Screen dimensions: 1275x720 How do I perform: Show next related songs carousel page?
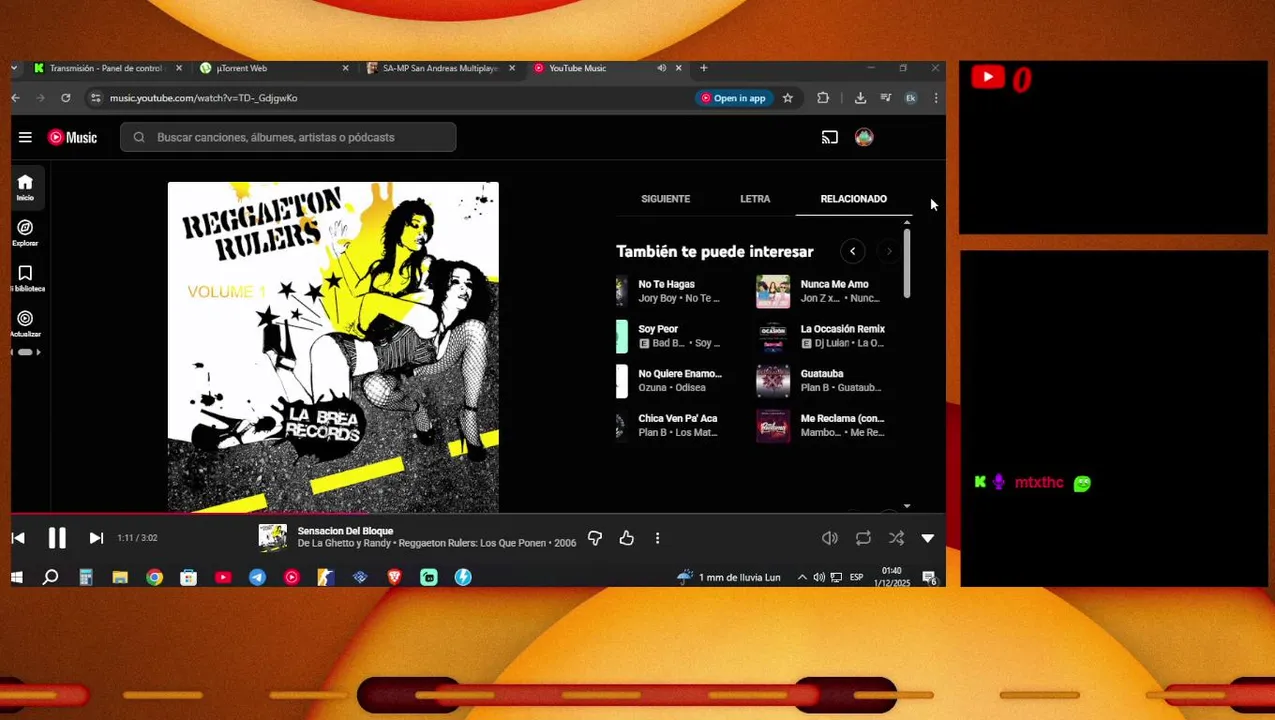(x=888, y=252)
